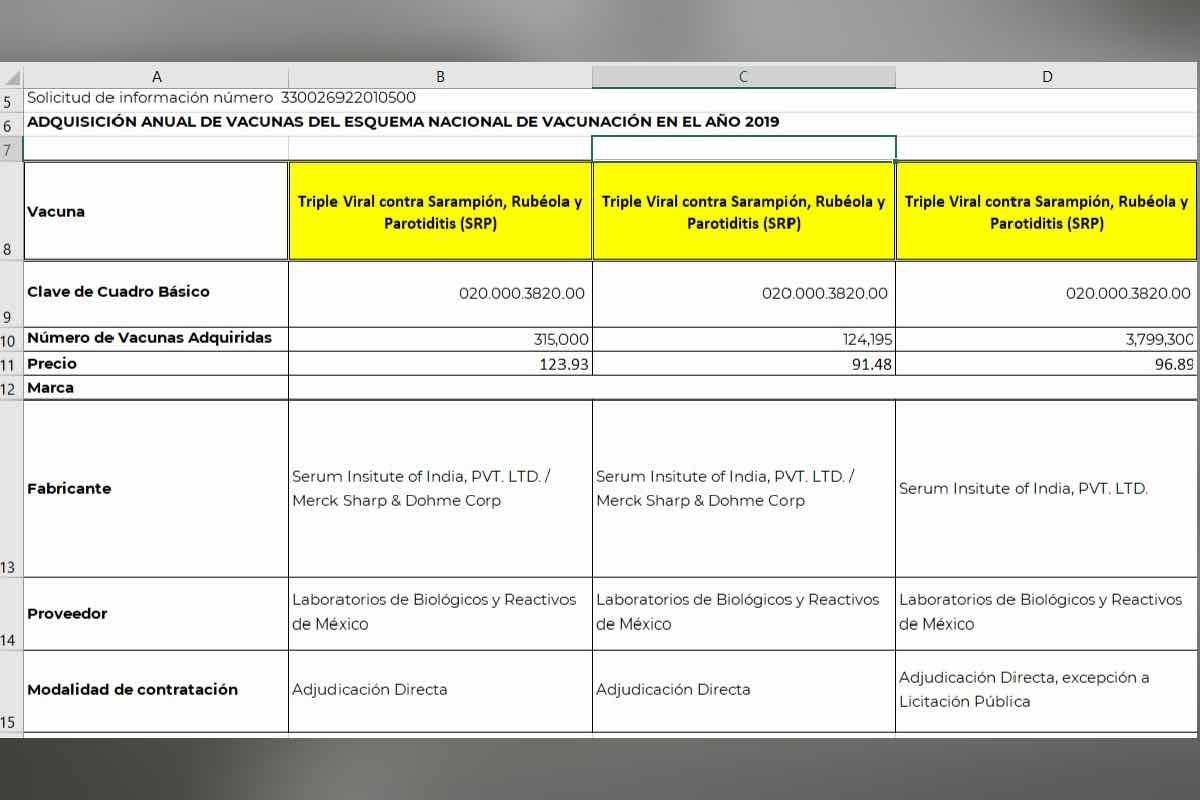Viewport: 1200px width, 800px height.
Task: Select column A header
Action: pos(156,77)
